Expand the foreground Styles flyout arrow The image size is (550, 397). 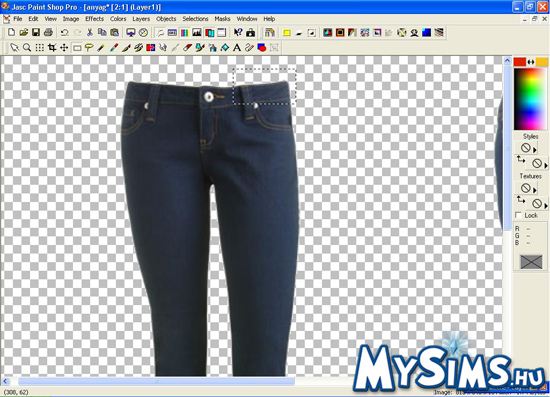(x=535, y=150)
